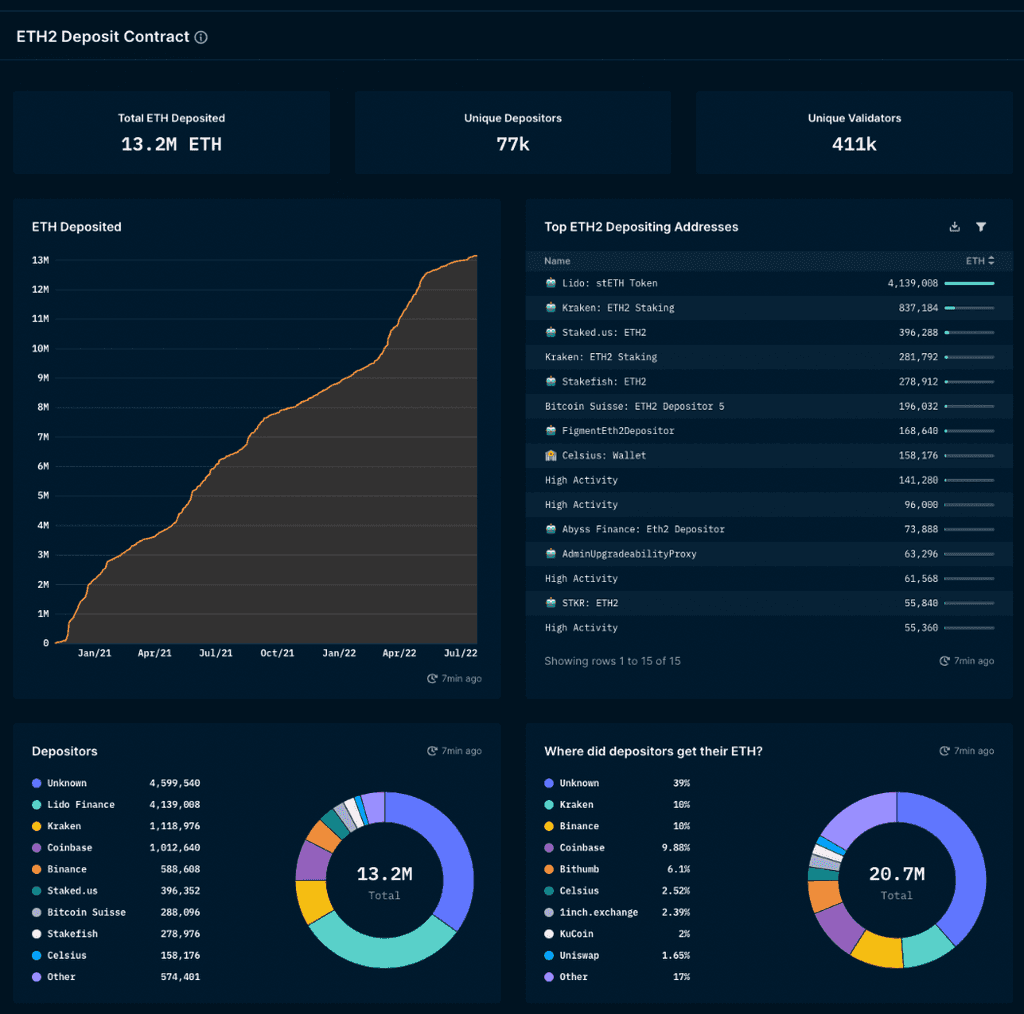Open the High Activity row with 61,568 ETH

769,578
